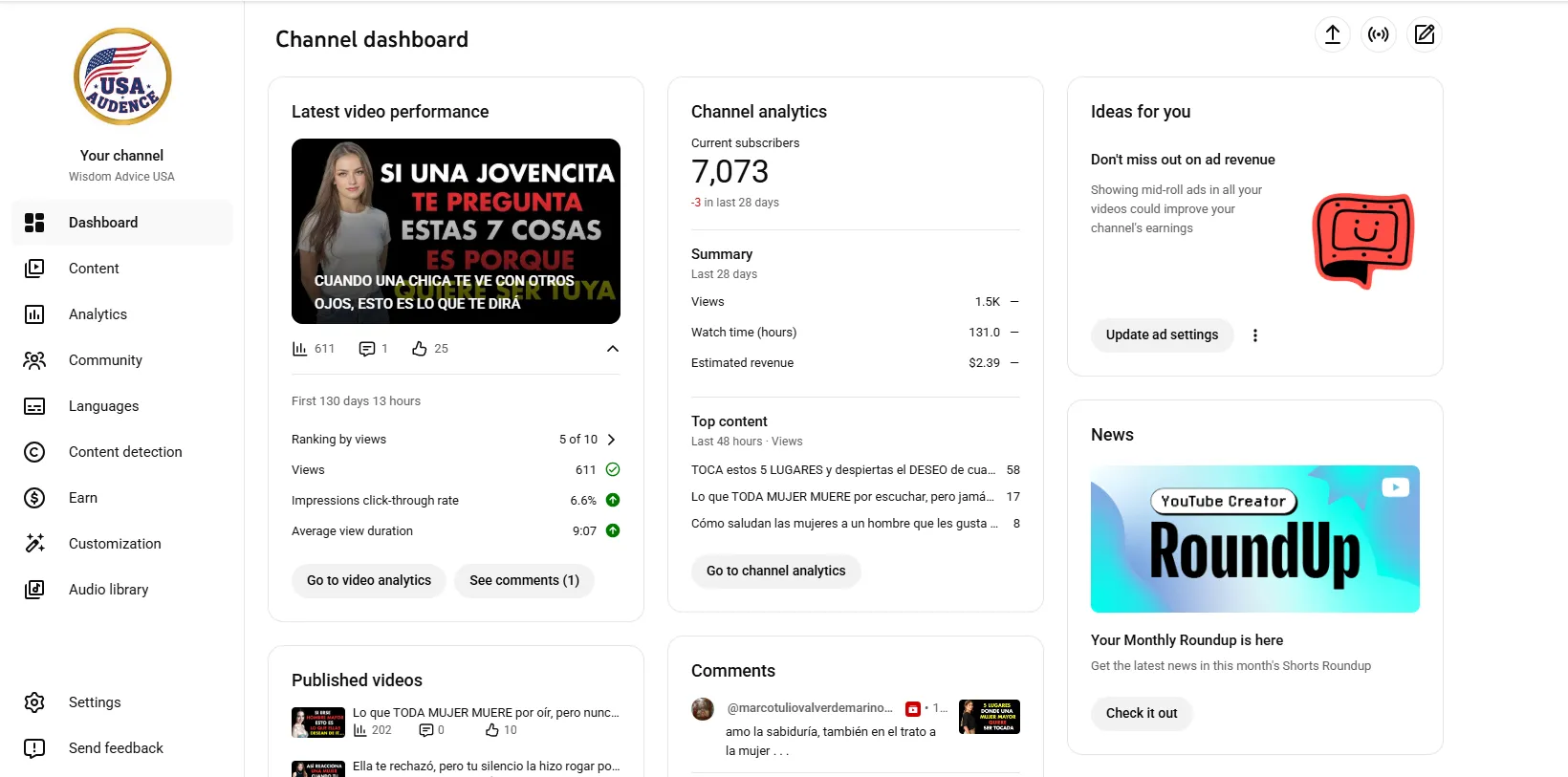Open Ranking by views chevron arrow
Viewport: 1568px width, 777px height.
click(611, 440)
